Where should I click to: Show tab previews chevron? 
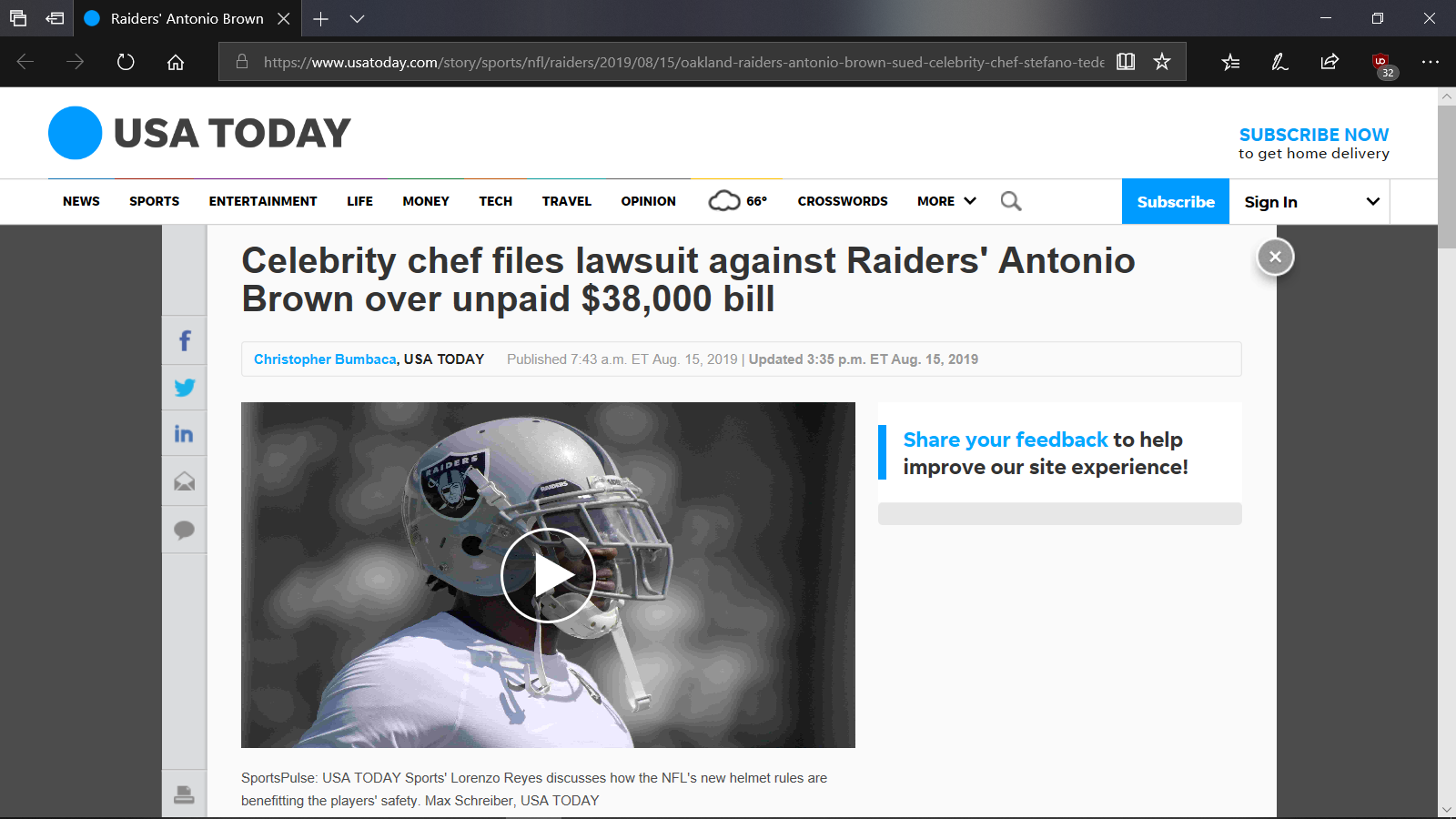(x=357, y=18)
